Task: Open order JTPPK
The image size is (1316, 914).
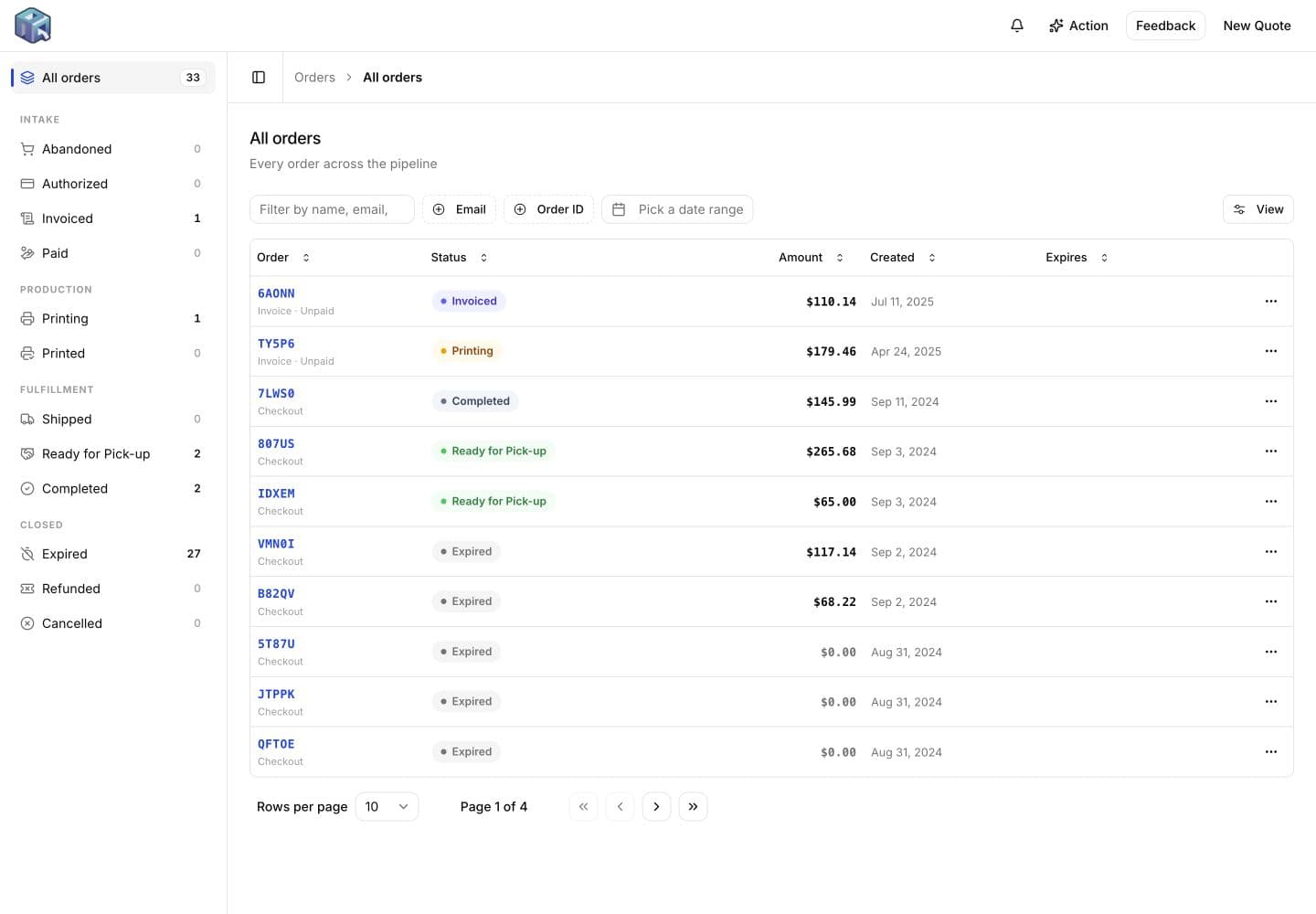Action: point(276,695)
